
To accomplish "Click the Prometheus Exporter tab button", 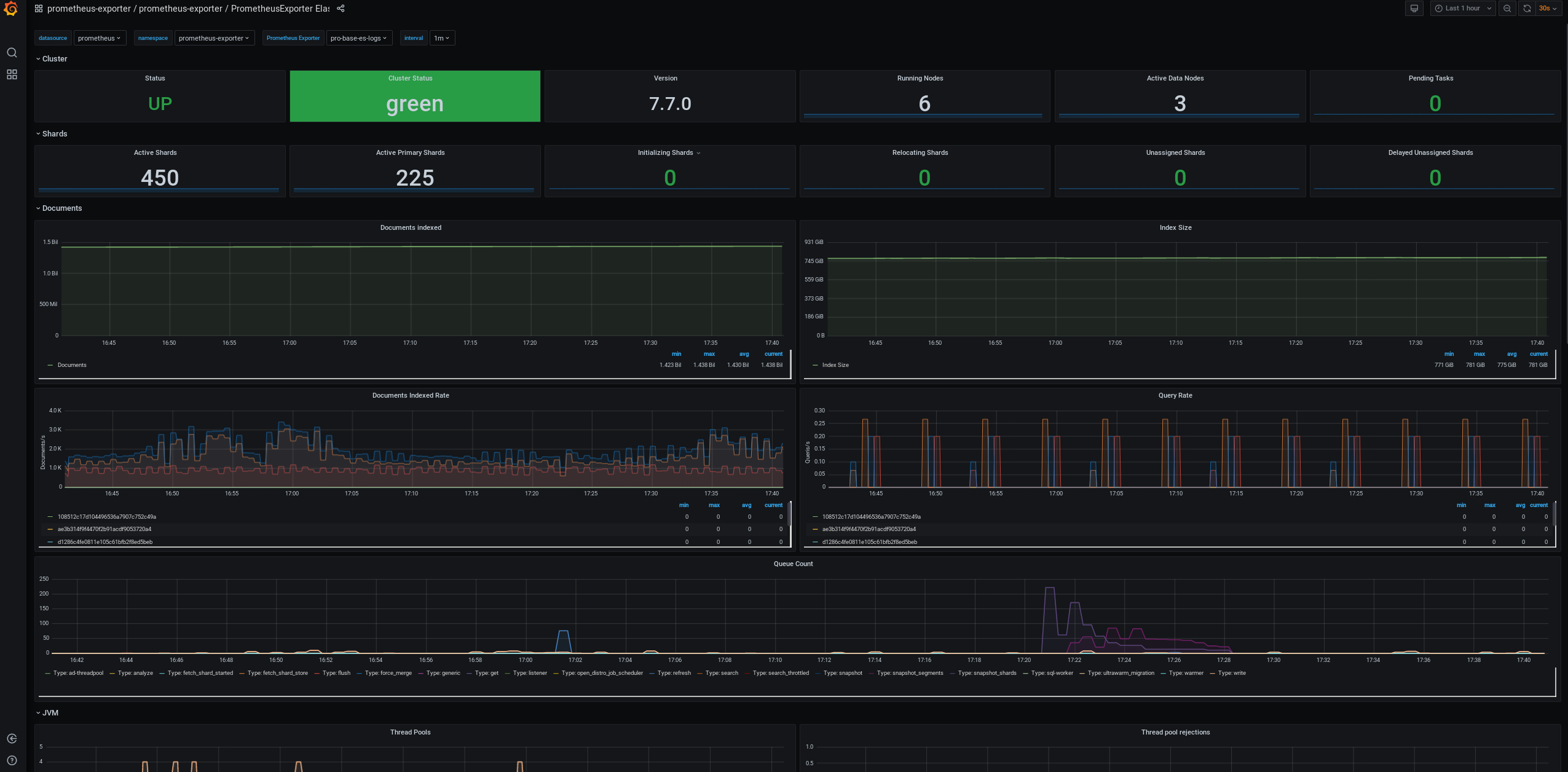I will click(292, 38).
